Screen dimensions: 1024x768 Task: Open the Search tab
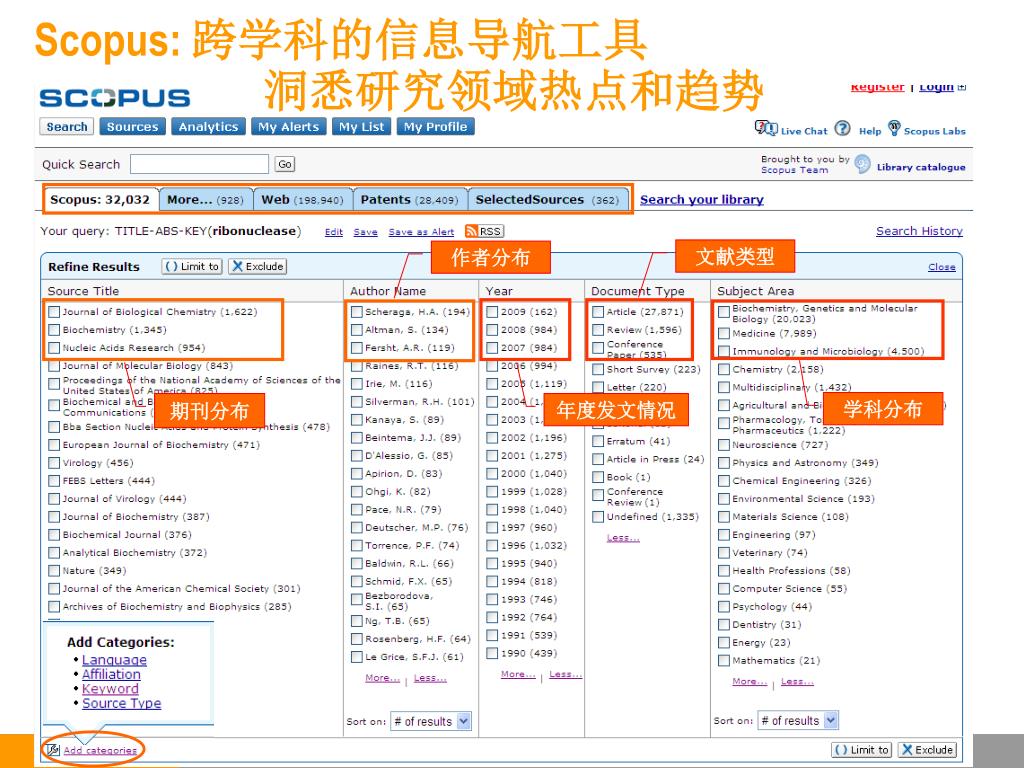point(67,127)
